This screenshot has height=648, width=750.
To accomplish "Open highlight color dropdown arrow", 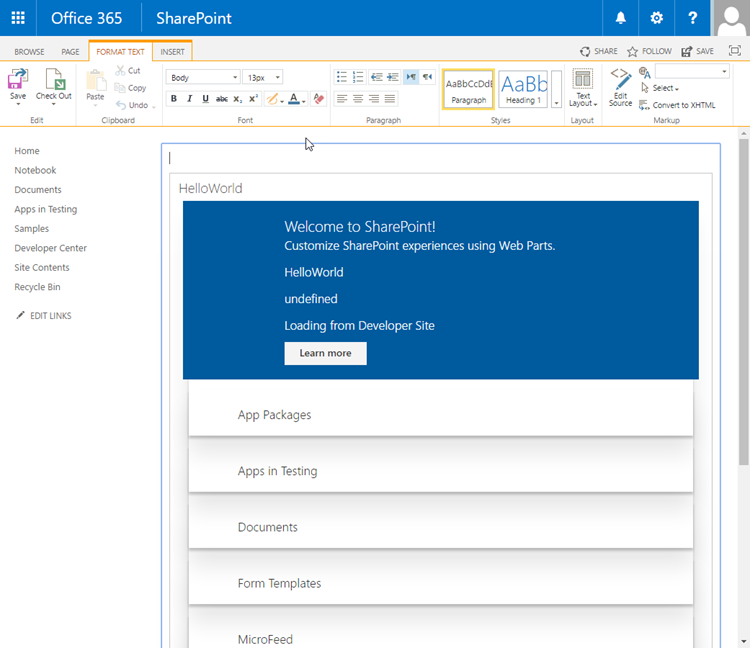I will [282, 100].
